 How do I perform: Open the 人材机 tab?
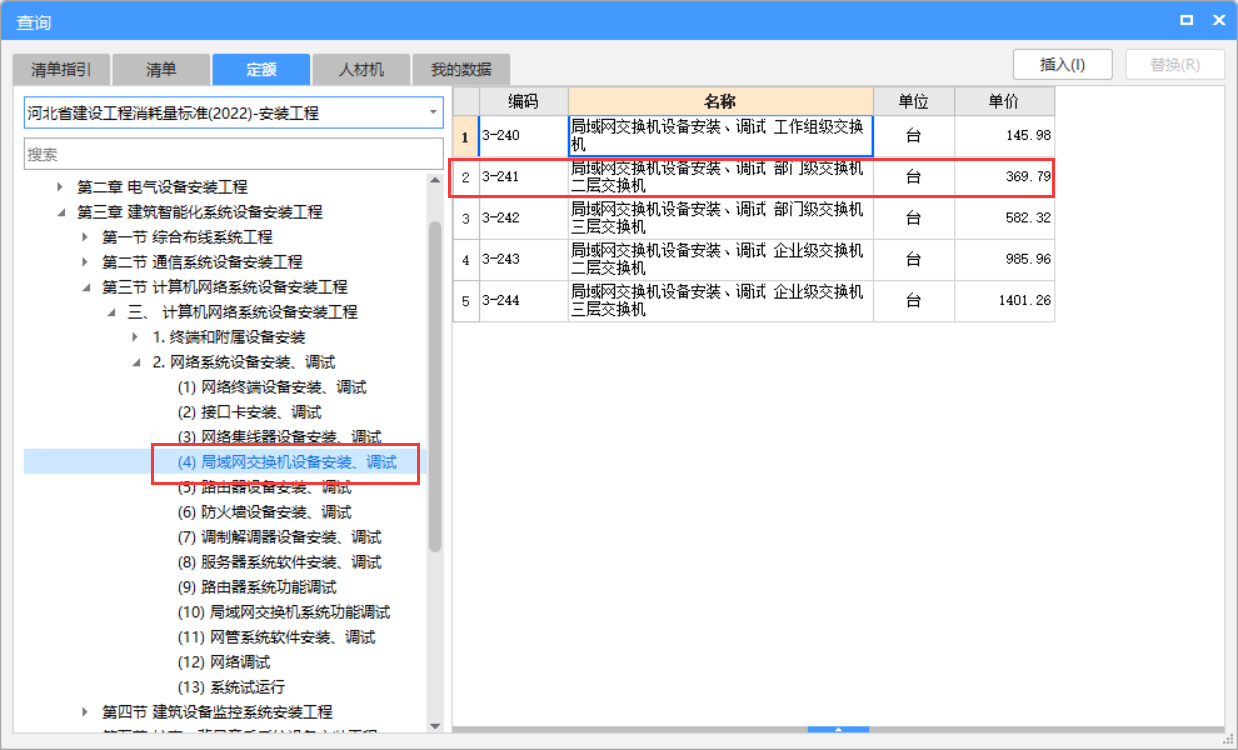tap(361, 70)
